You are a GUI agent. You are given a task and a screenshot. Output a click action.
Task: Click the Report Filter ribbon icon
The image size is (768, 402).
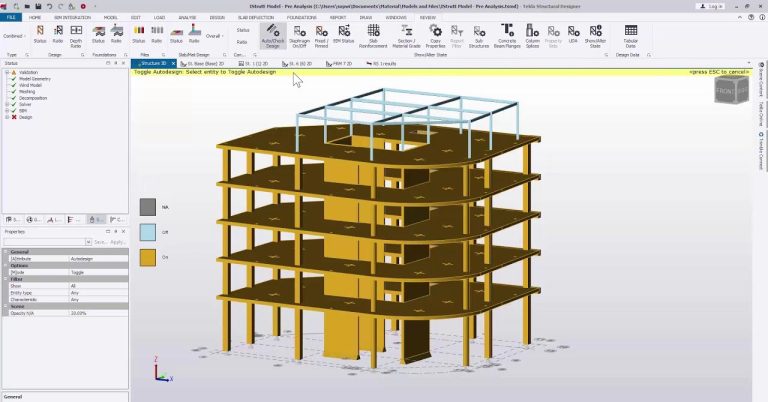tap(456, 36)
